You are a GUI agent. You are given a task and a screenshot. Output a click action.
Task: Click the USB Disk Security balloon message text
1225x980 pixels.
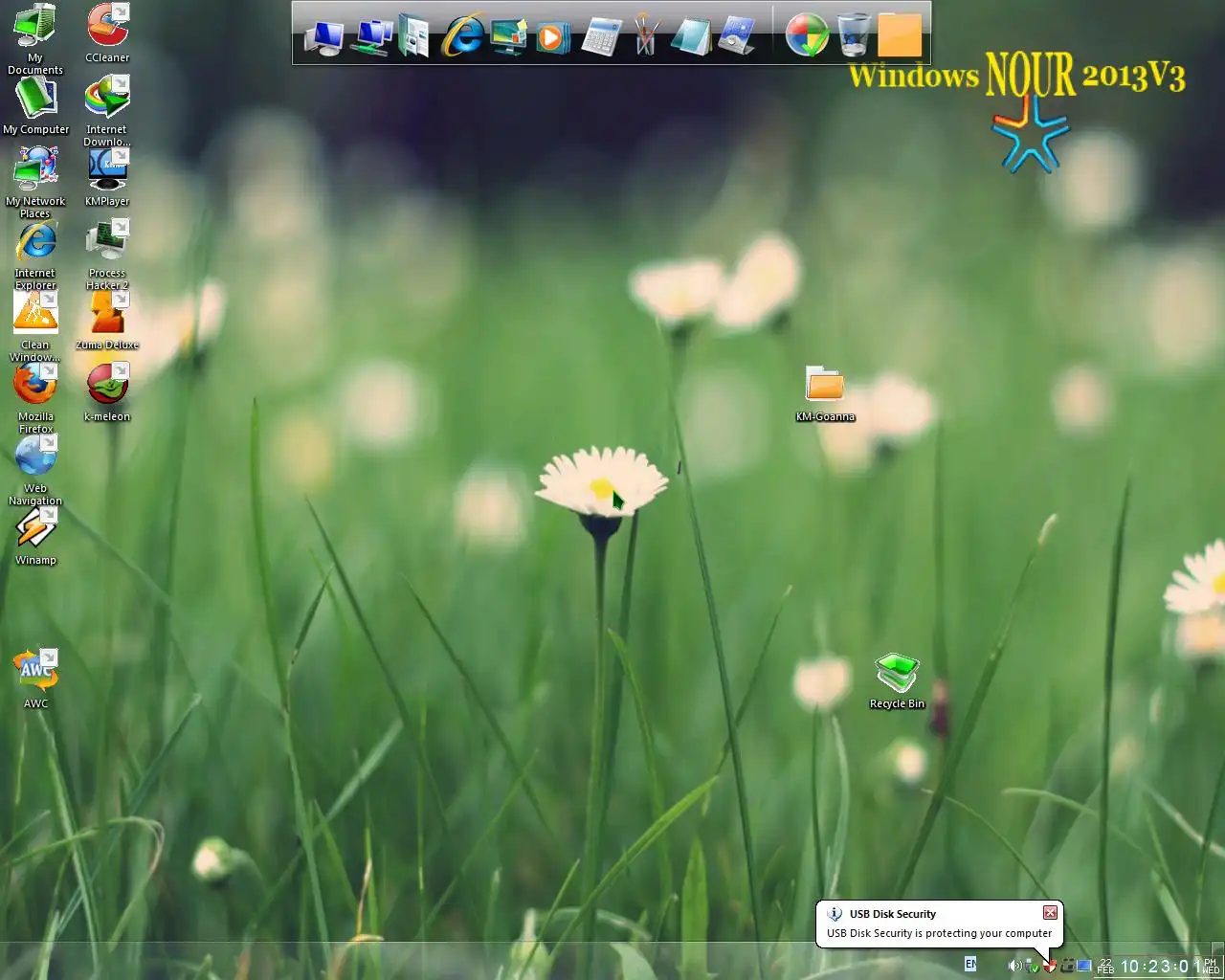pos(939,933)
